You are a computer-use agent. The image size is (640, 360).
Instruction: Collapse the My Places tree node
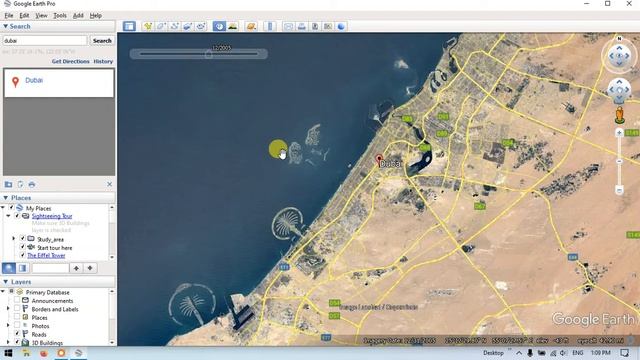[3, 208]
